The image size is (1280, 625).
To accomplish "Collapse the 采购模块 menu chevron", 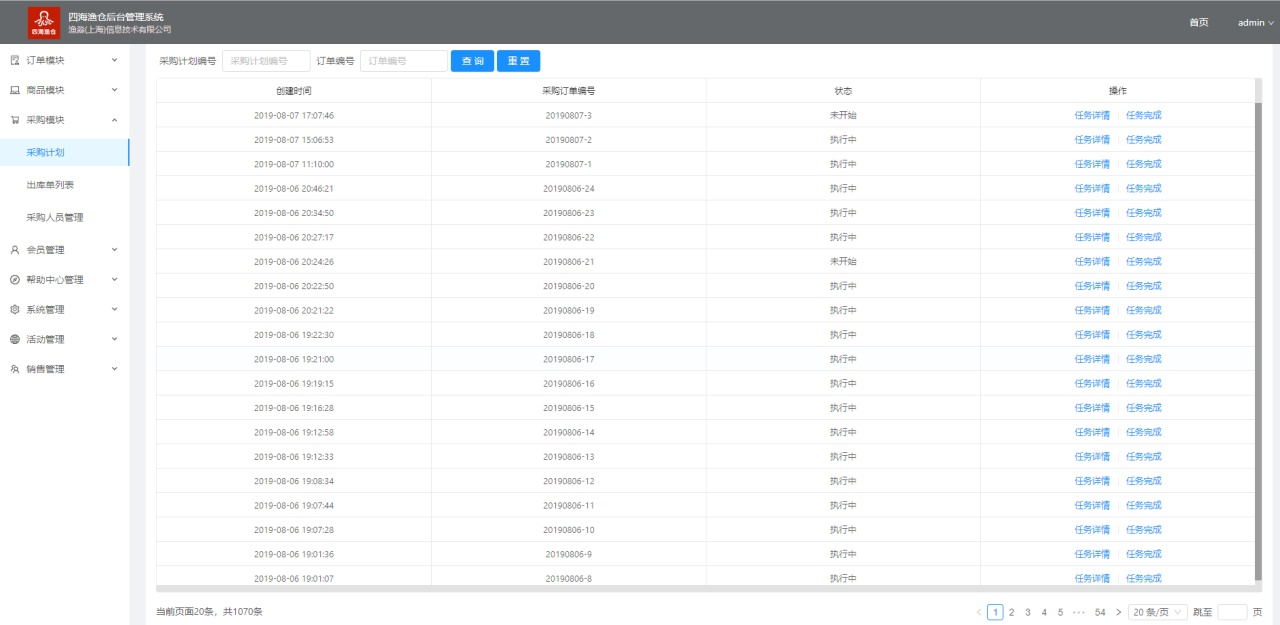I will (114, 120).
